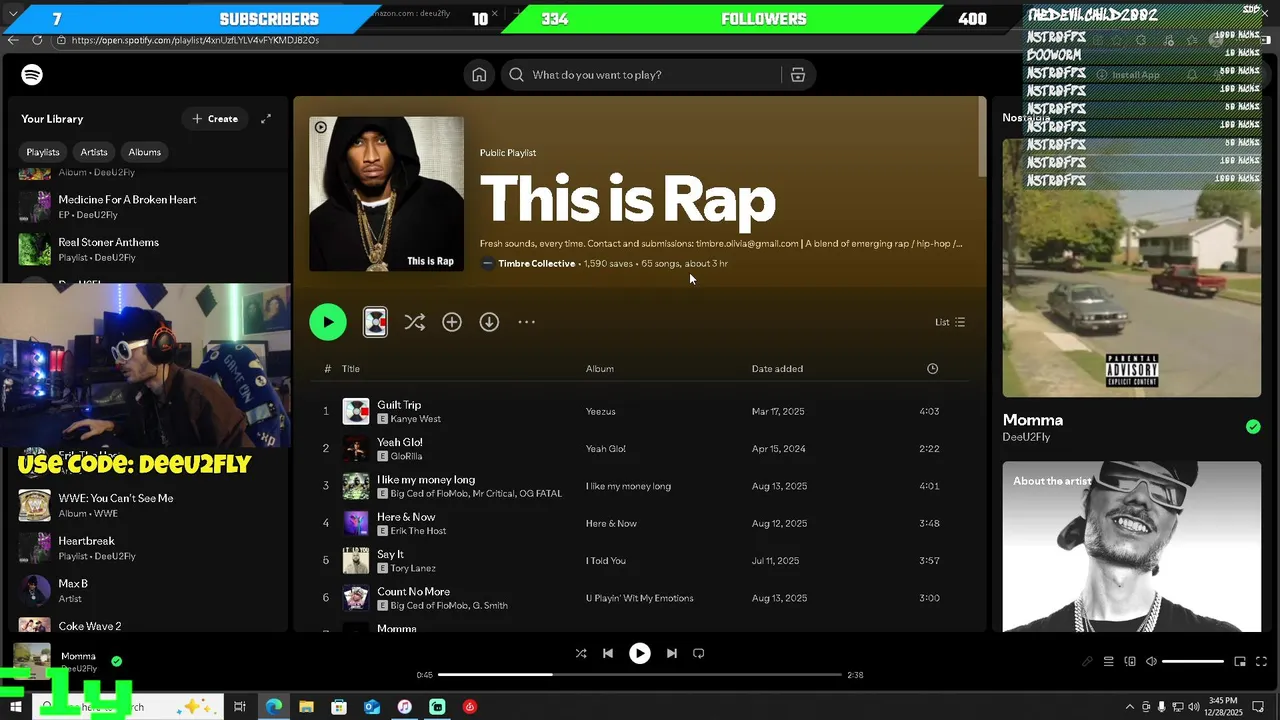Click the preview thumbnail next to play
The width and height of the screenshot is (1280, 720).
375,322
